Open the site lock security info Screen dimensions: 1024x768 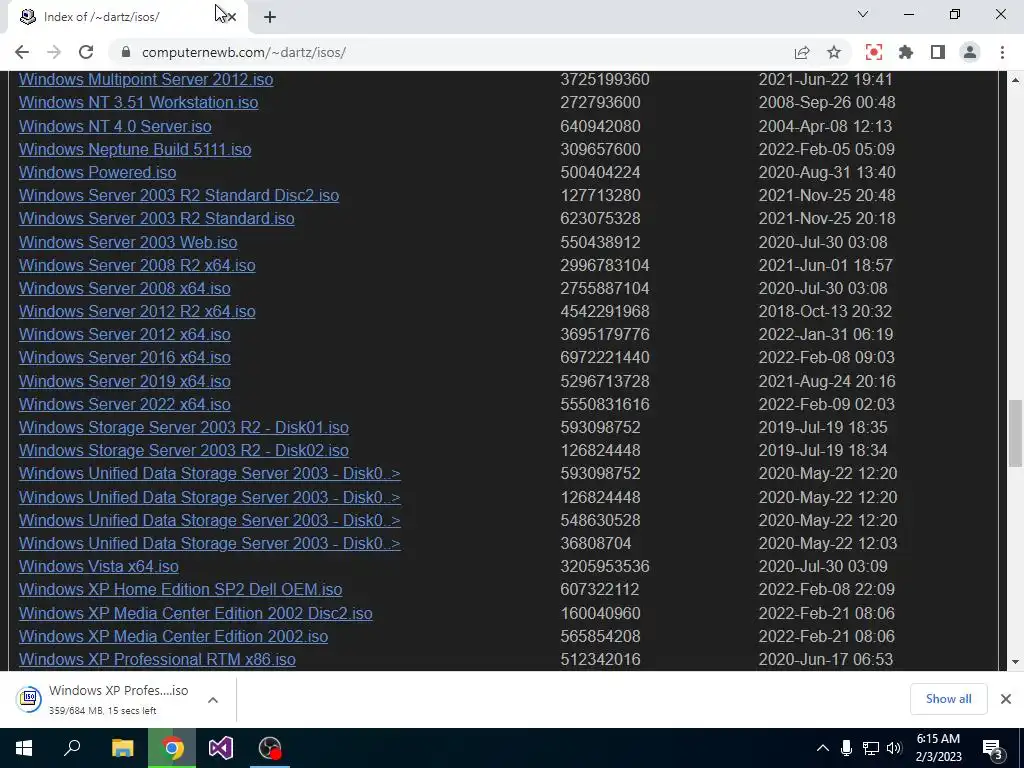tap(126, 52)
